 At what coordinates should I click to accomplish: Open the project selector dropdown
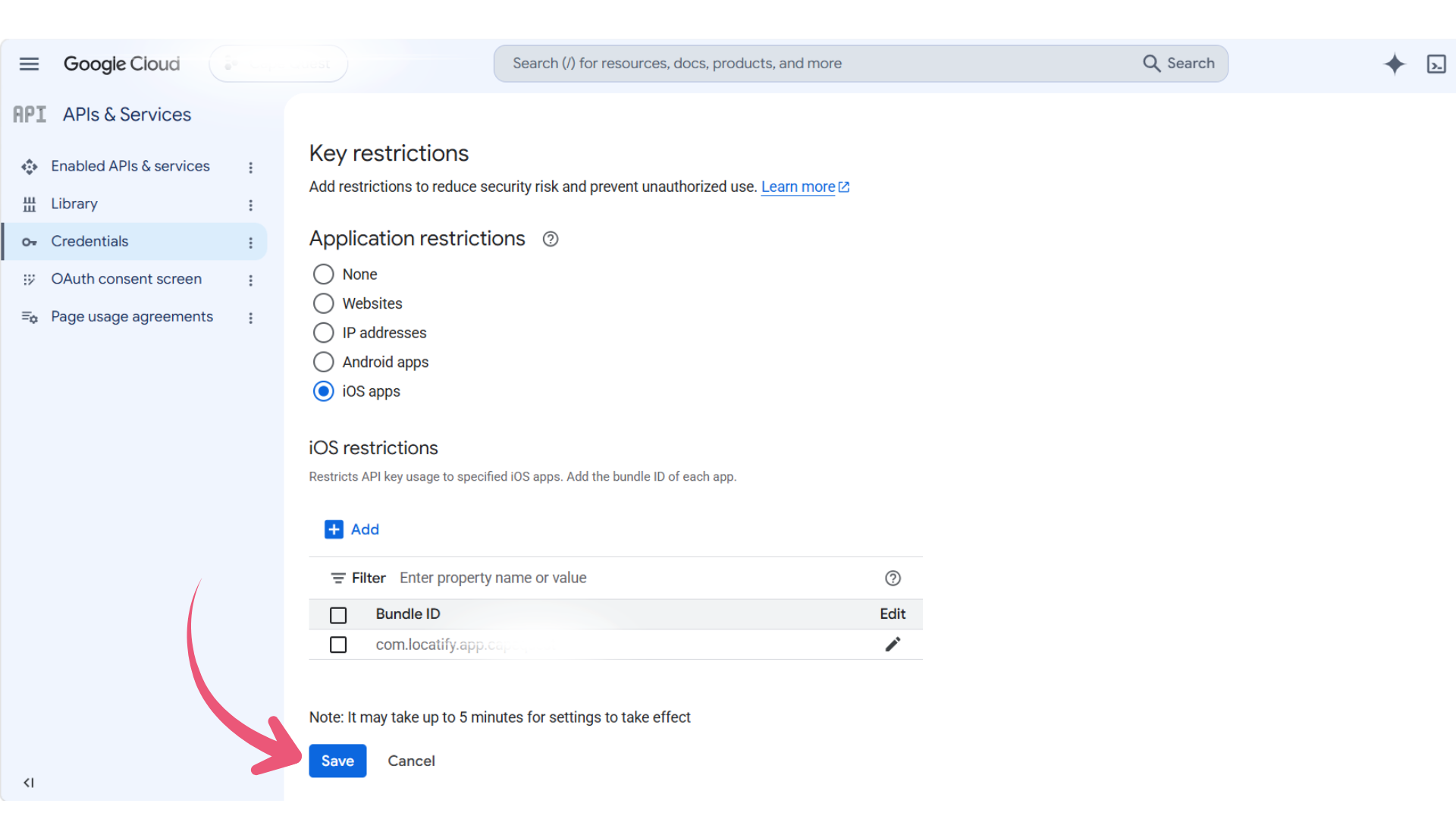[278, 64]
